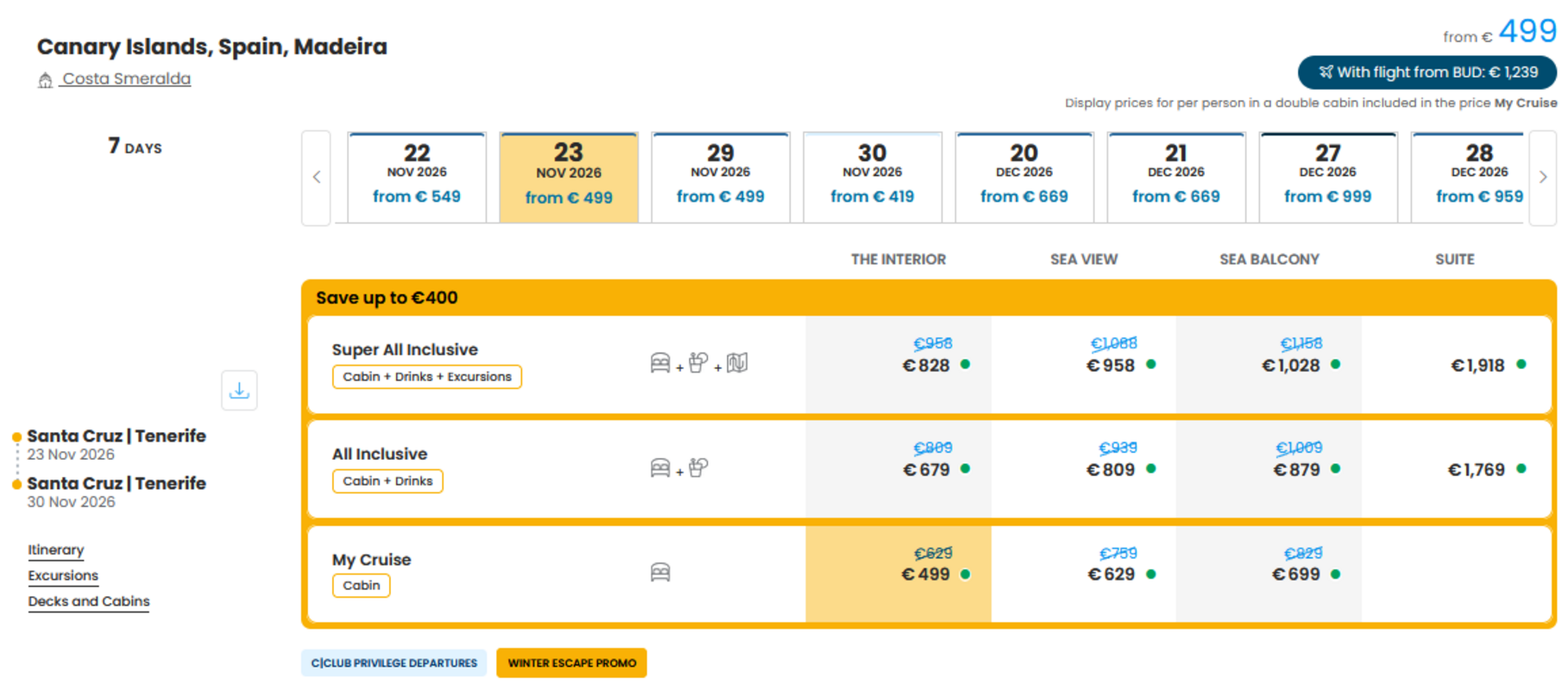
Task: Open the Decks and Cabins link
Action: (x=89, y=602)
